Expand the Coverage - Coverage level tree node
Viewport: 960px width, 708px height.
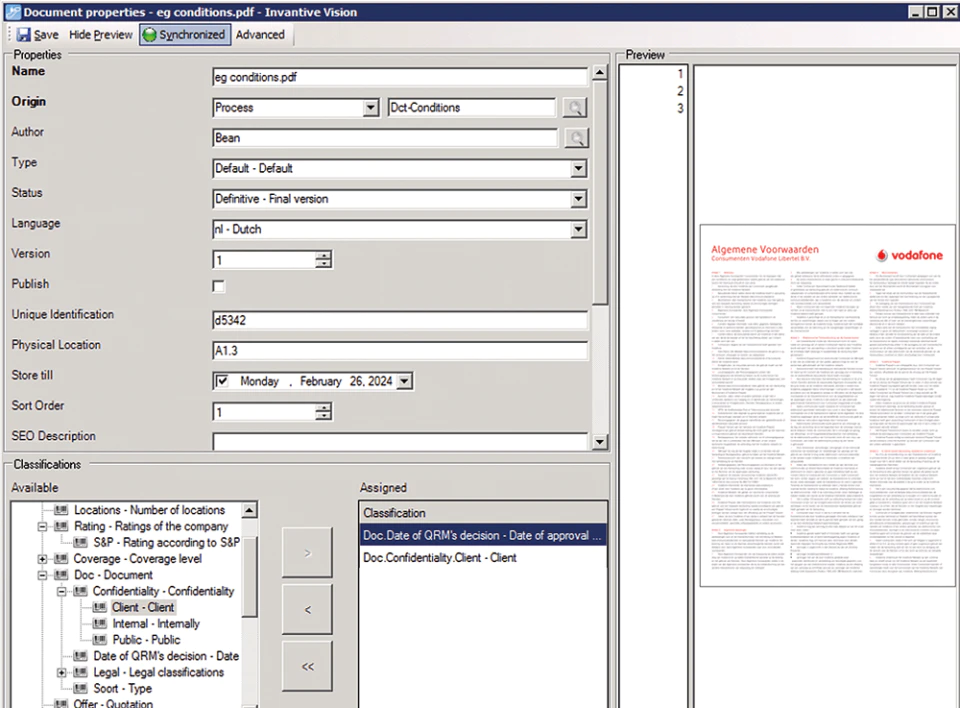(x=42, y=559)
